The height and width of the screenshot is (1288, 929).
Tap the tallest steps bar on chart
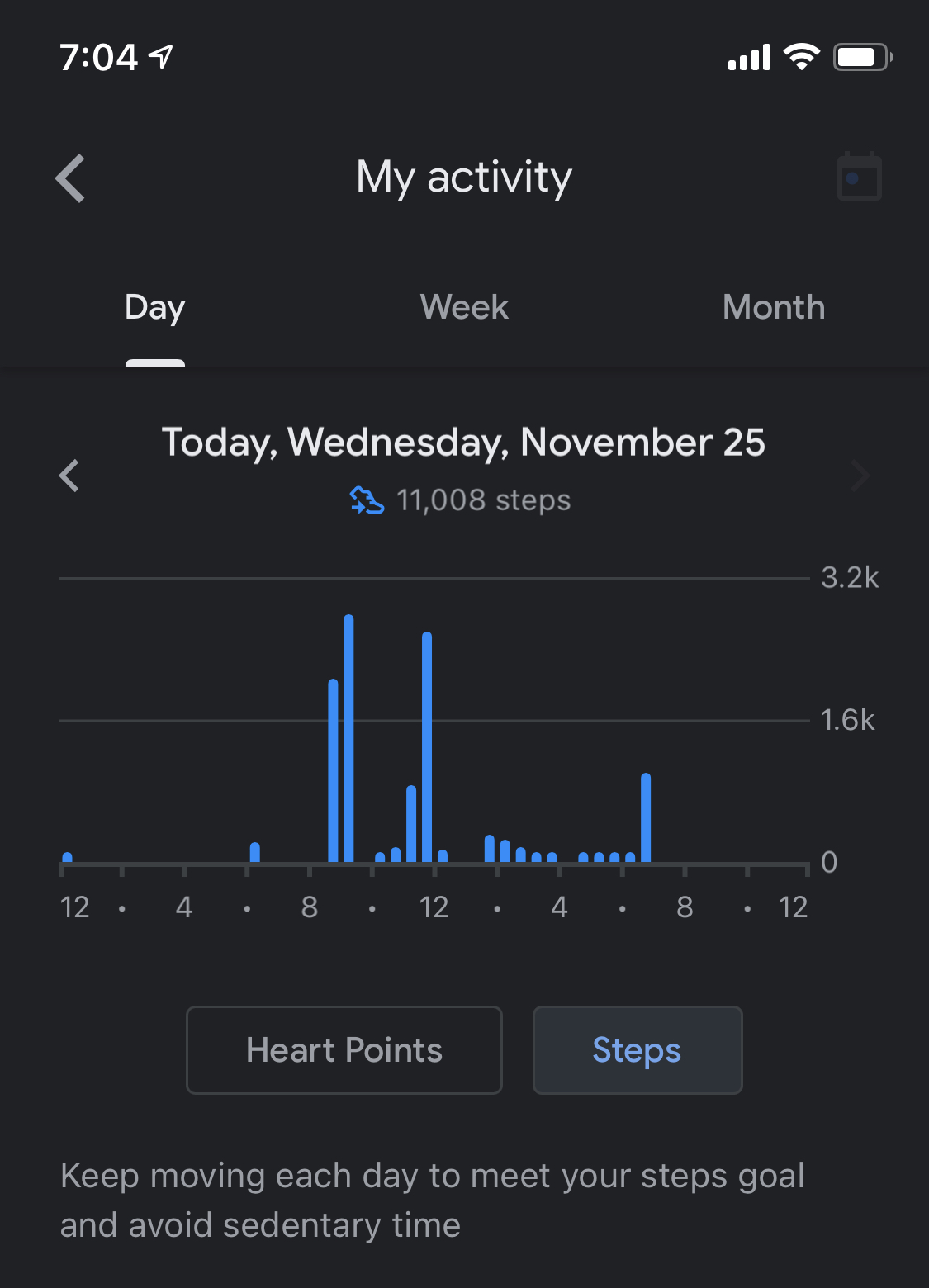click(x=348, y=738)
